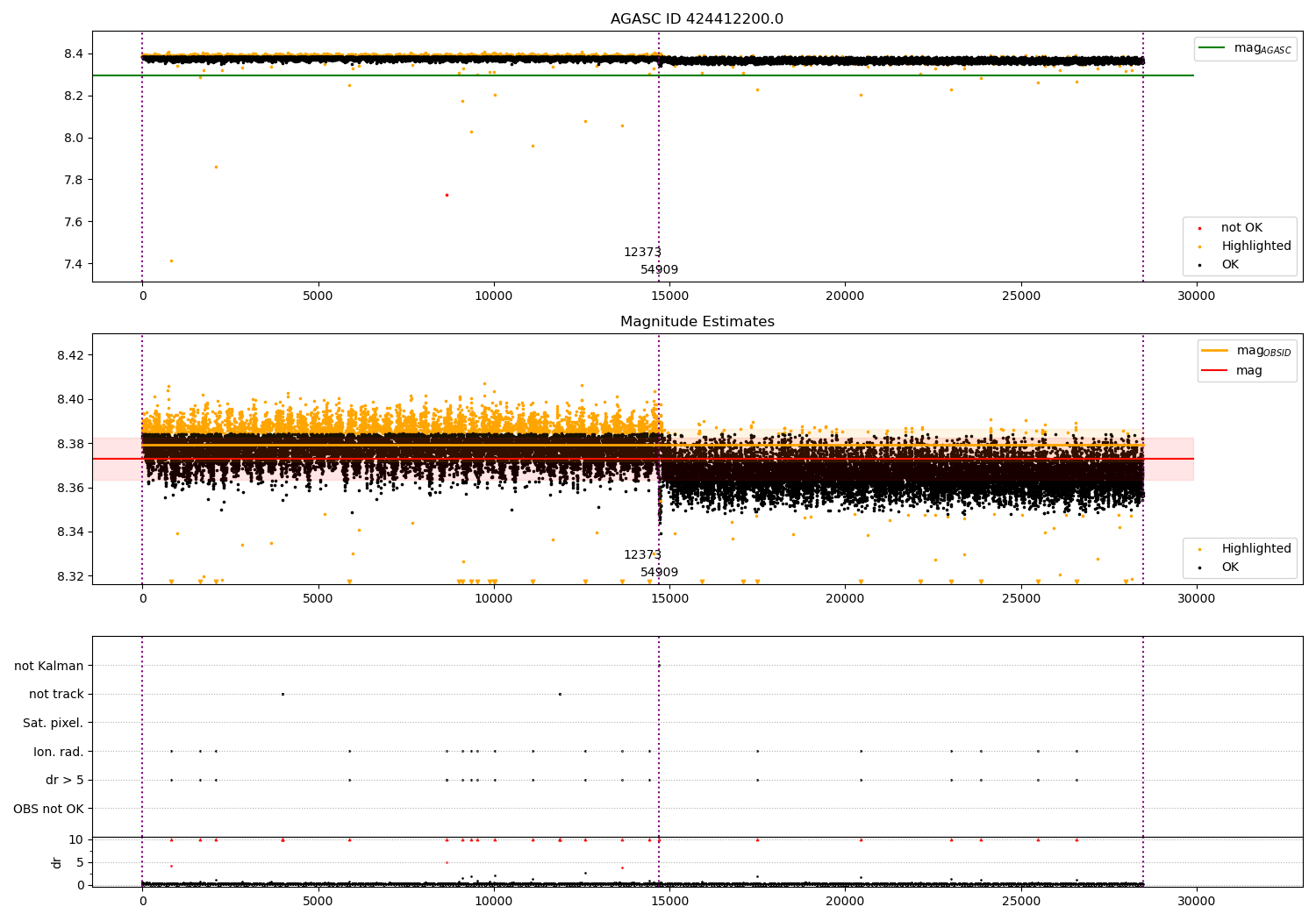Viewport: 1316px width, 921px height.
Task: Click the orange outlier point near 7.4 magnitude
Action: [171, 261]
